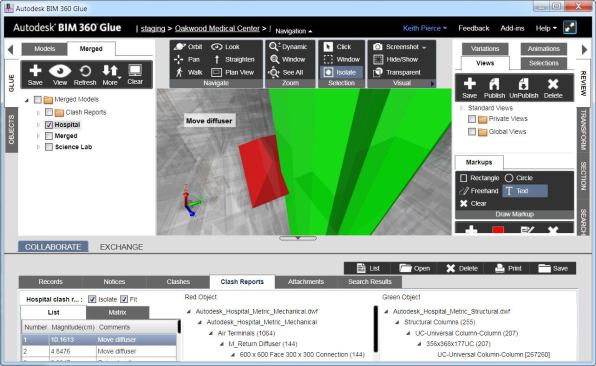Choose the Freehand markup tool
Screen dimensions: 596x366
coord(479,191)
